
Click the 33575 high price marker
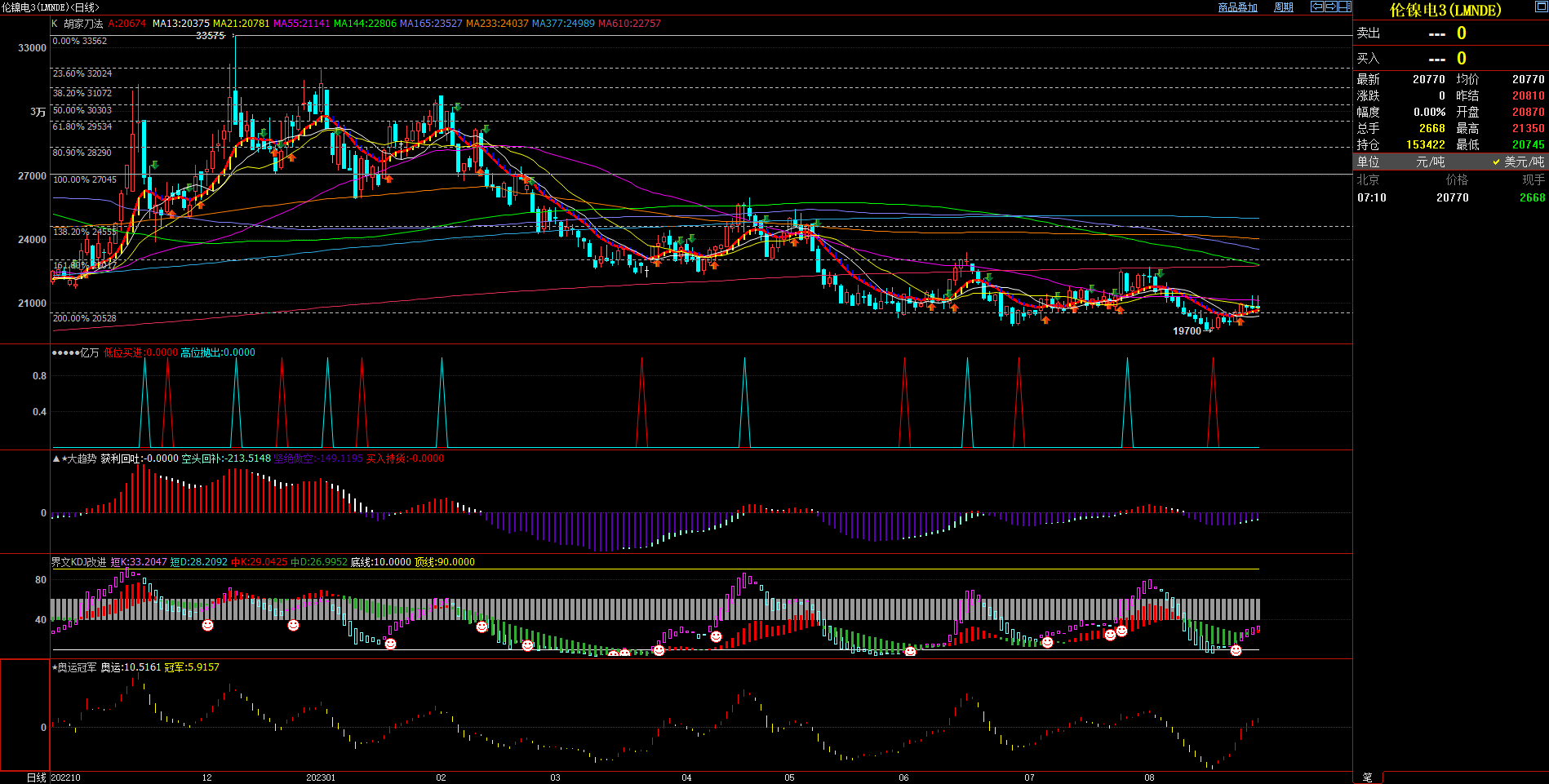[x=211, y=36]
